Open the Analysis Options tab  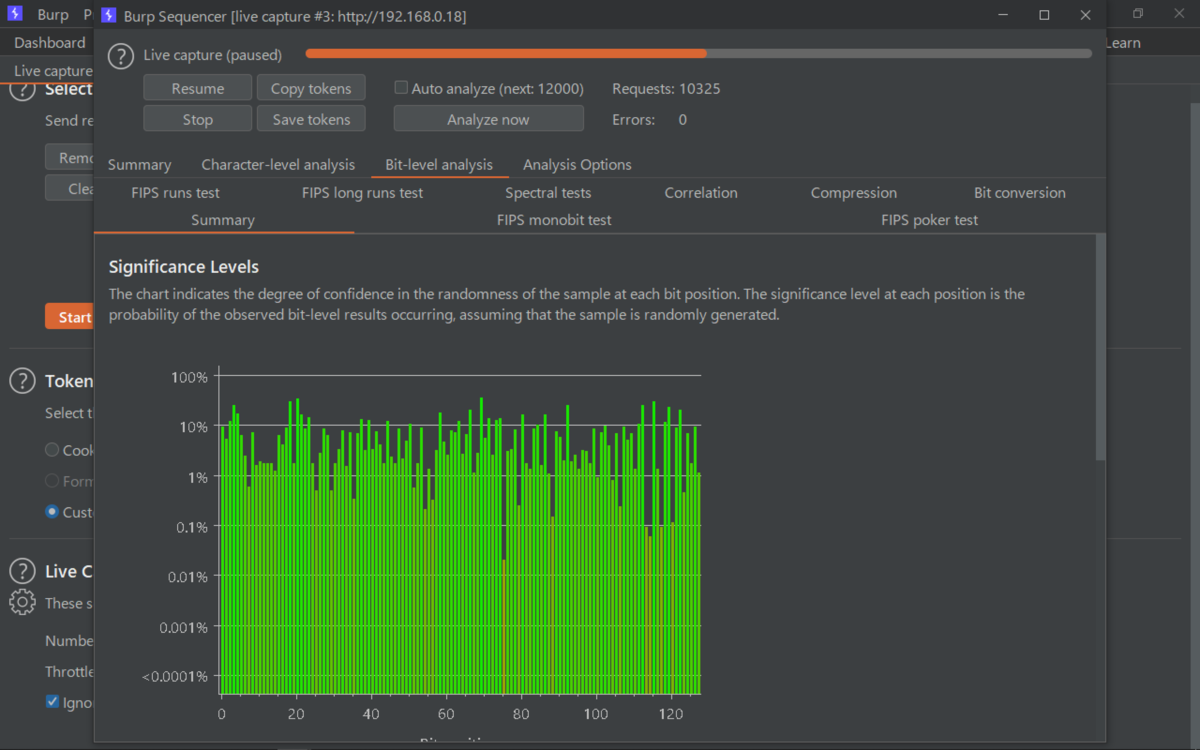click(577, 164)
